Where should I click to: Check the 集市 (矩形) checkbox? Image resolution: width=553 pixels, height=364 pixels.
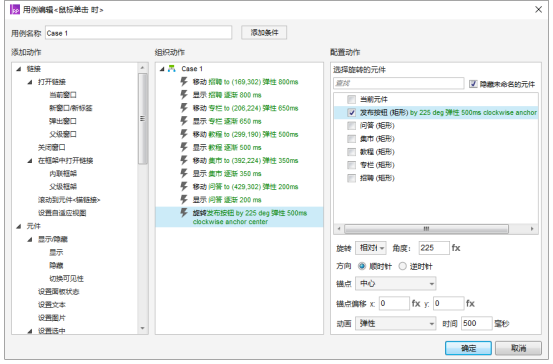point(351,139)
